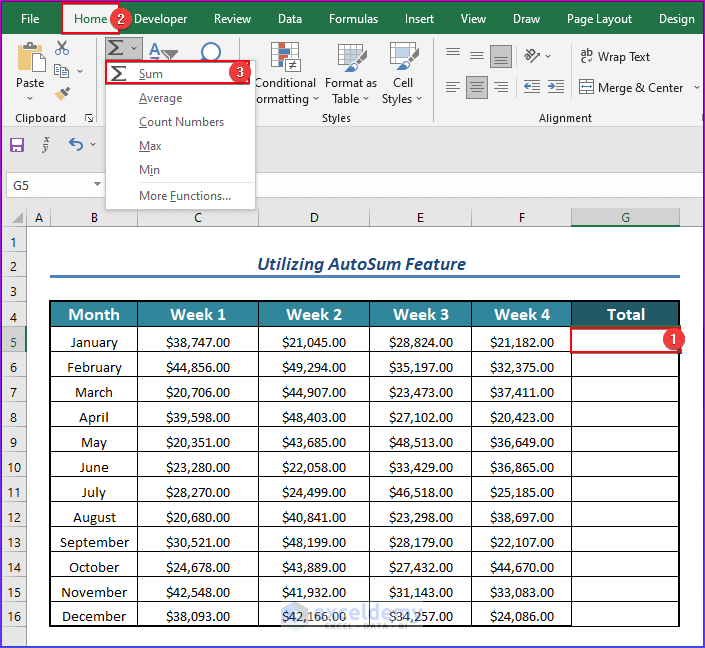Viewport: 705px width, 648px height.
Task: Click Decrease Indent icon
Action: point(532,86)
